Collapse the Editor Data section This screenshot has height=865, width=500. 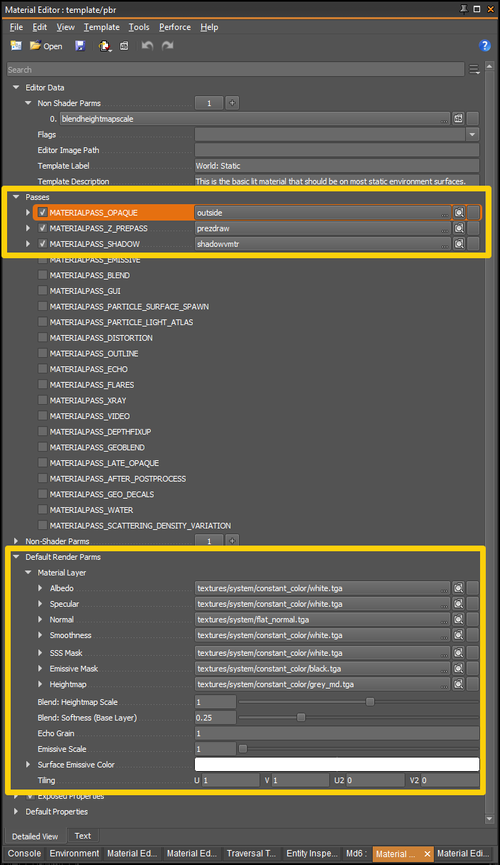pos(16,87)
